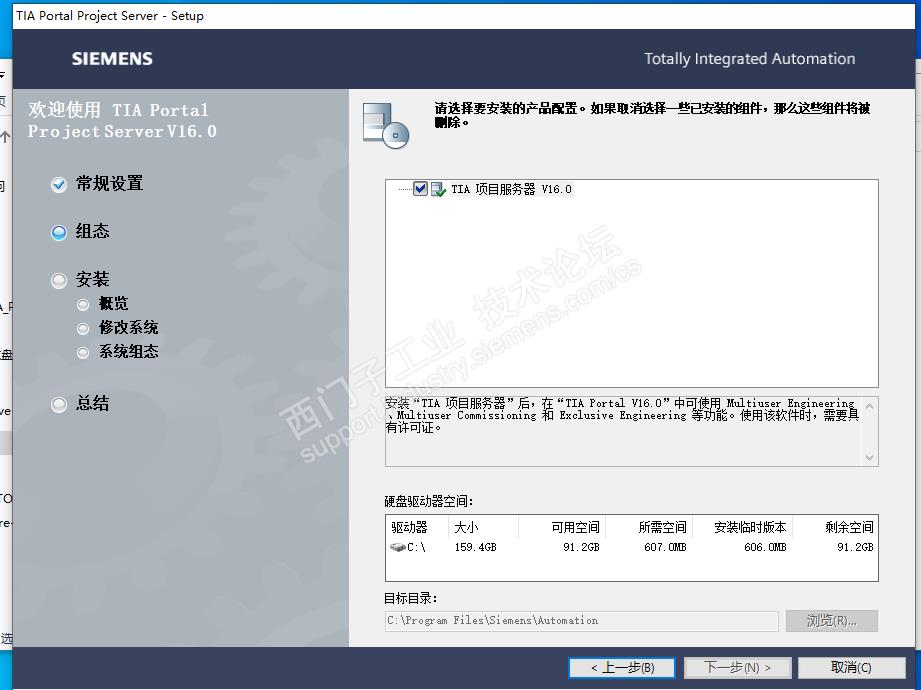Select the 组态 step indicator

click(x=59, y=233)
